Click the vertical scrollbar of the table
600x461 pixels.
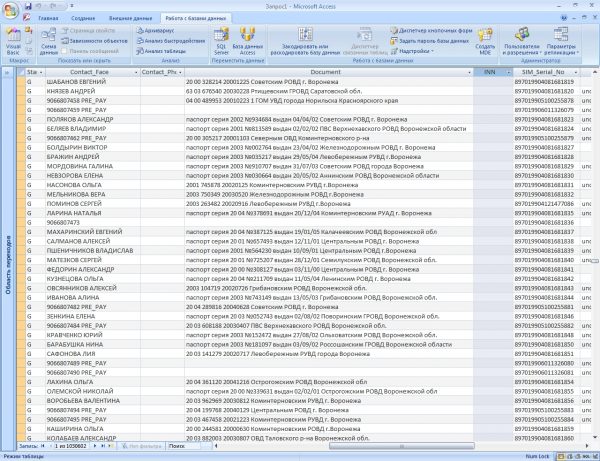pyautogui.click(x=594, y=250)
